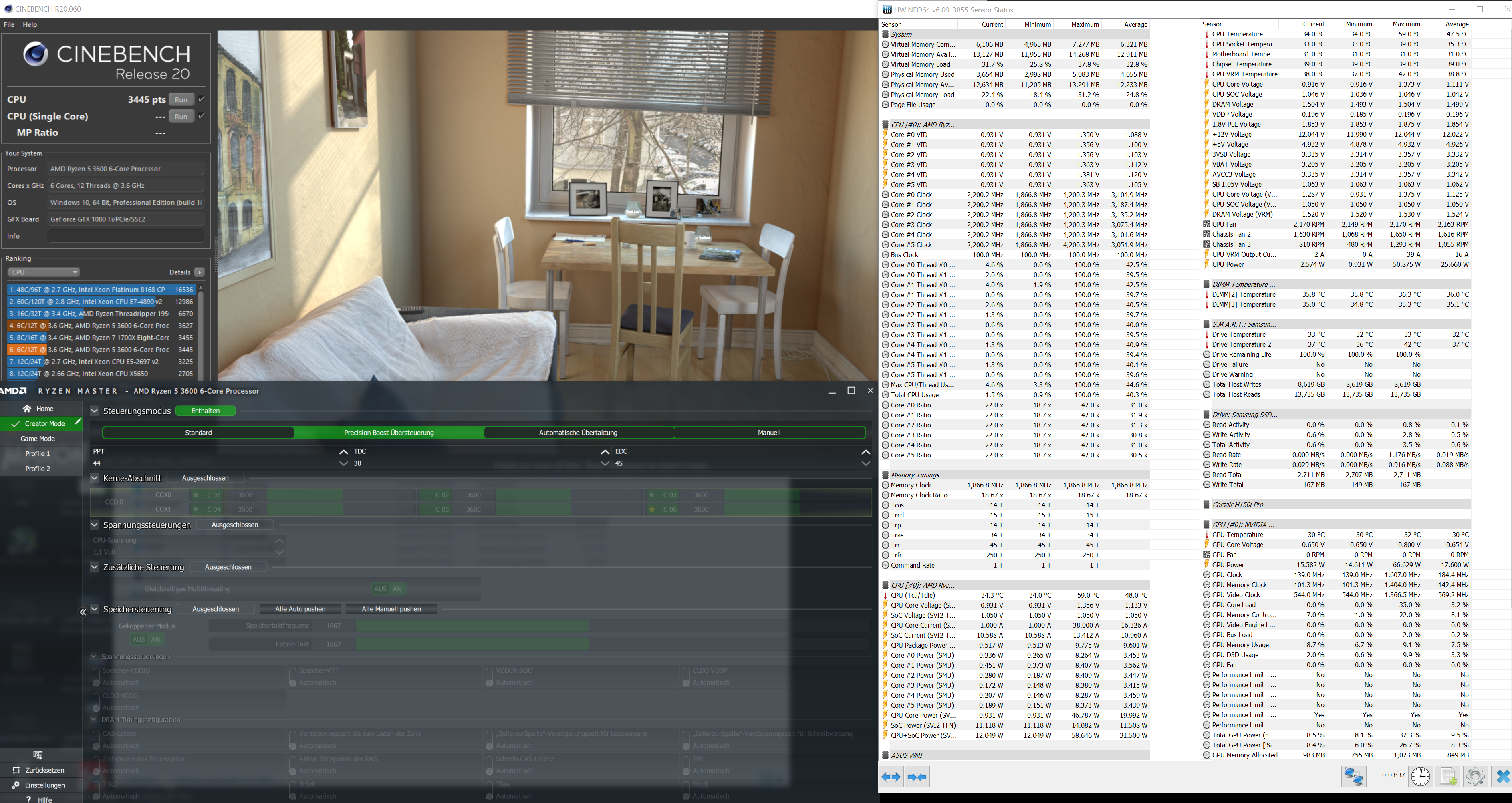Toggle the Gekoppelter Modus AUS/AN switch
Screen dimensions: 1512x803
tap(147, 639)
